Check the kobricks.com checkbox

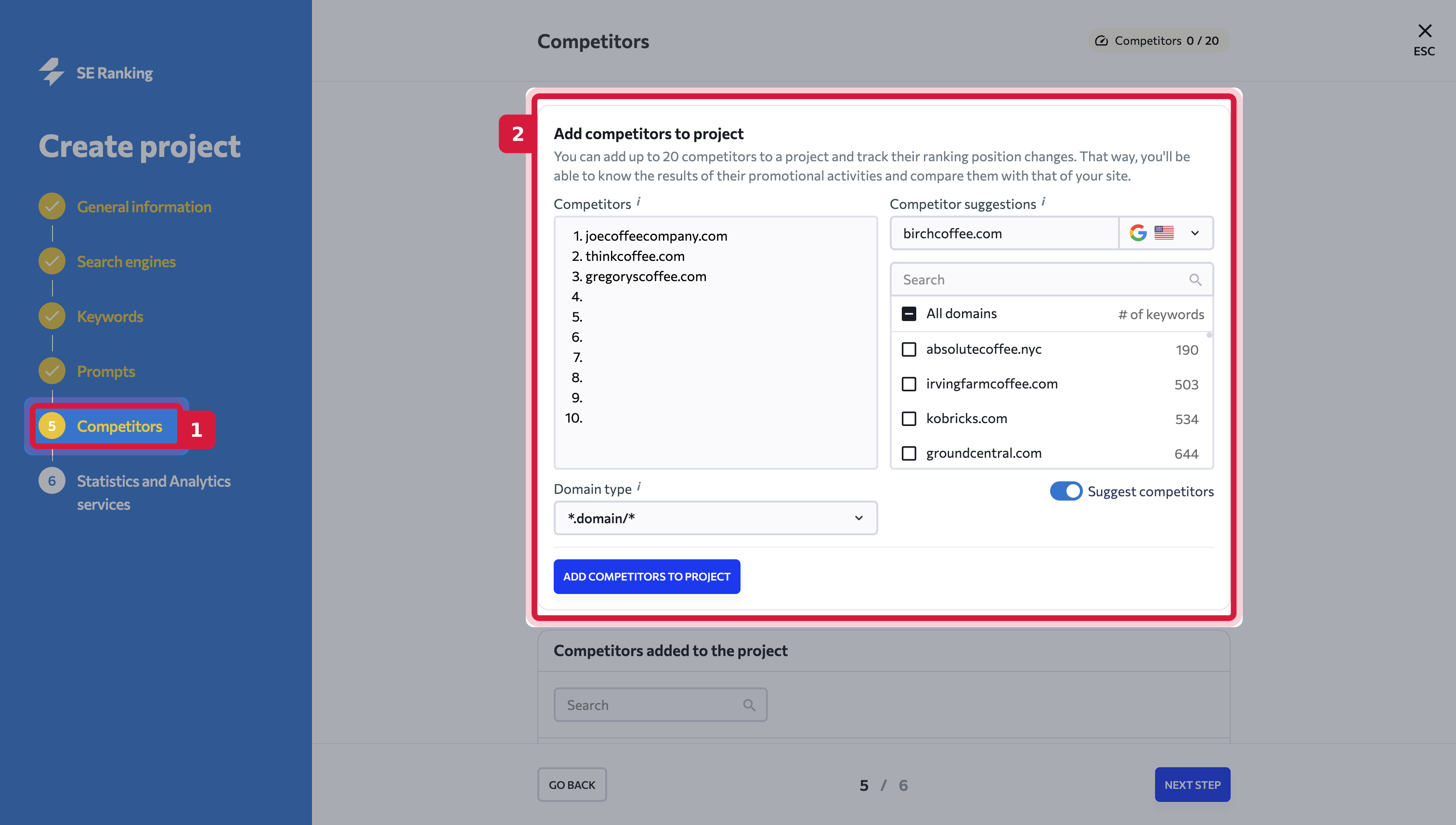909,418
